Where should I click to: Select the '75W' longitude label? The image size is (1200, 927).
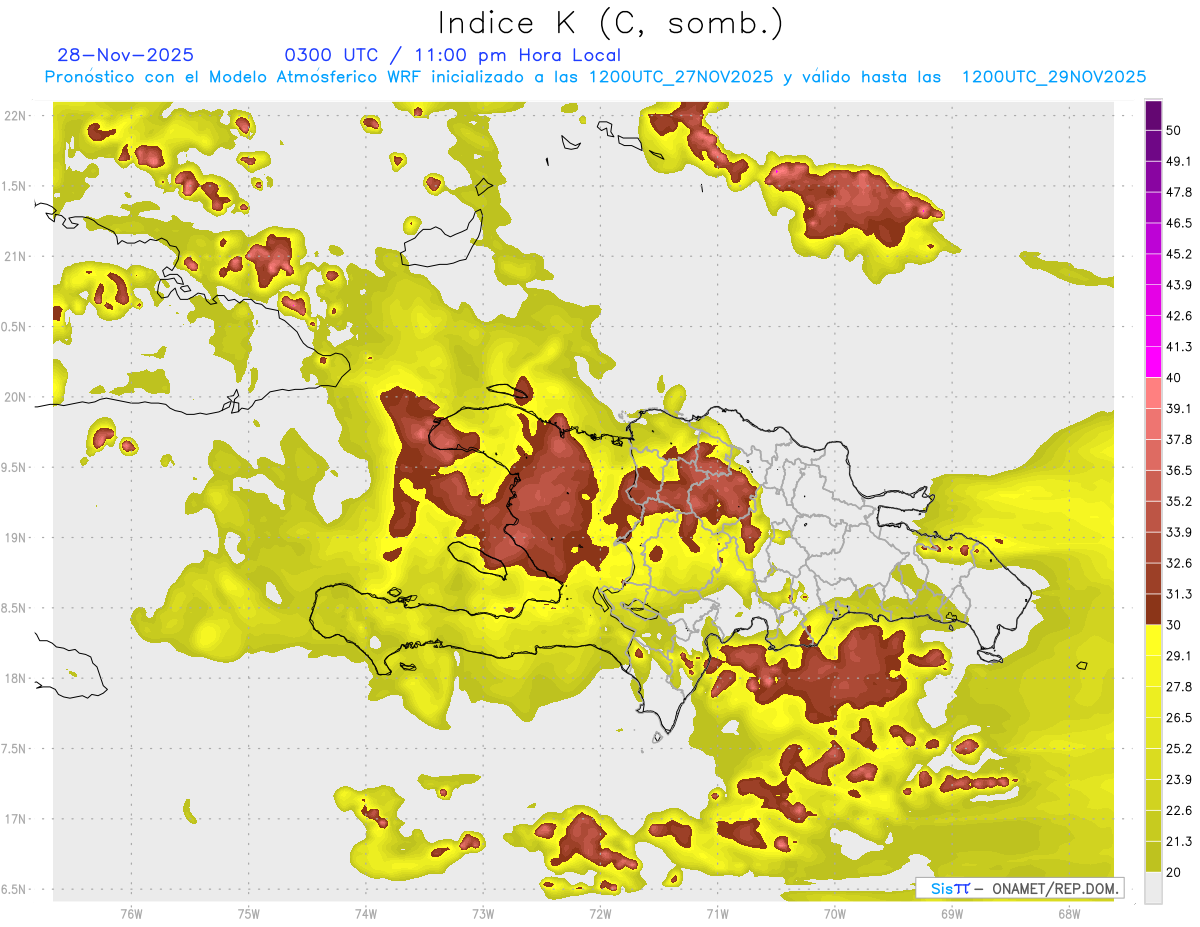click(x=249, y=914)
